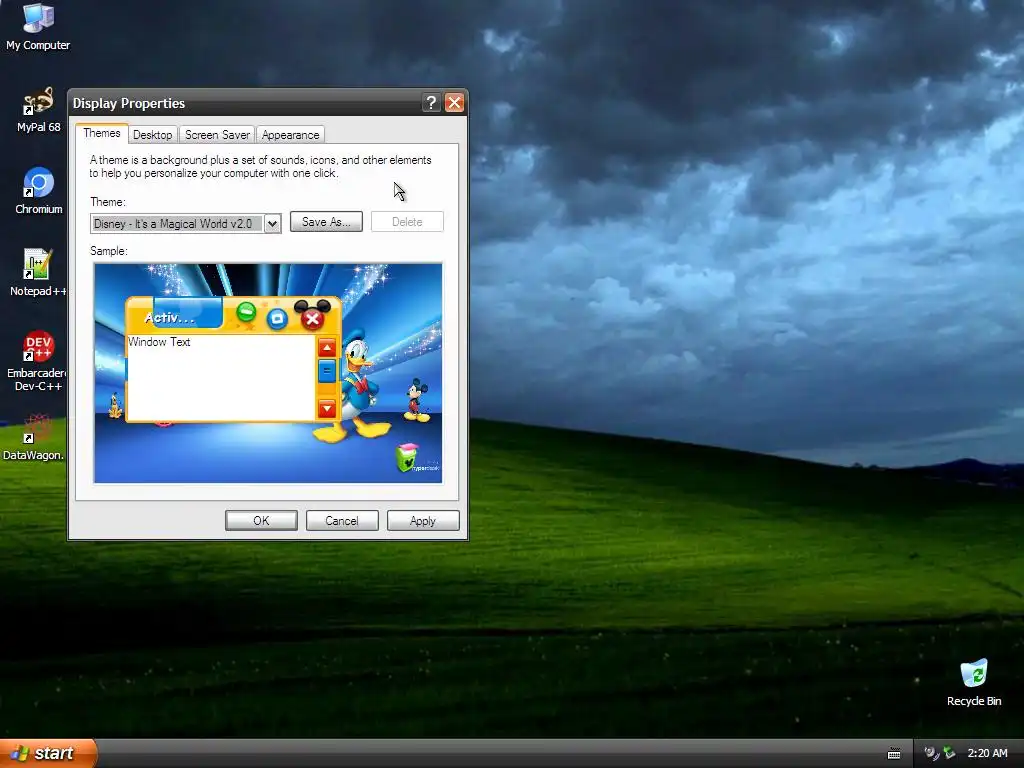Viewport: 1024px width, 768px height.
Task: Switch to the Desktop tab
Action: pos(152,135)
